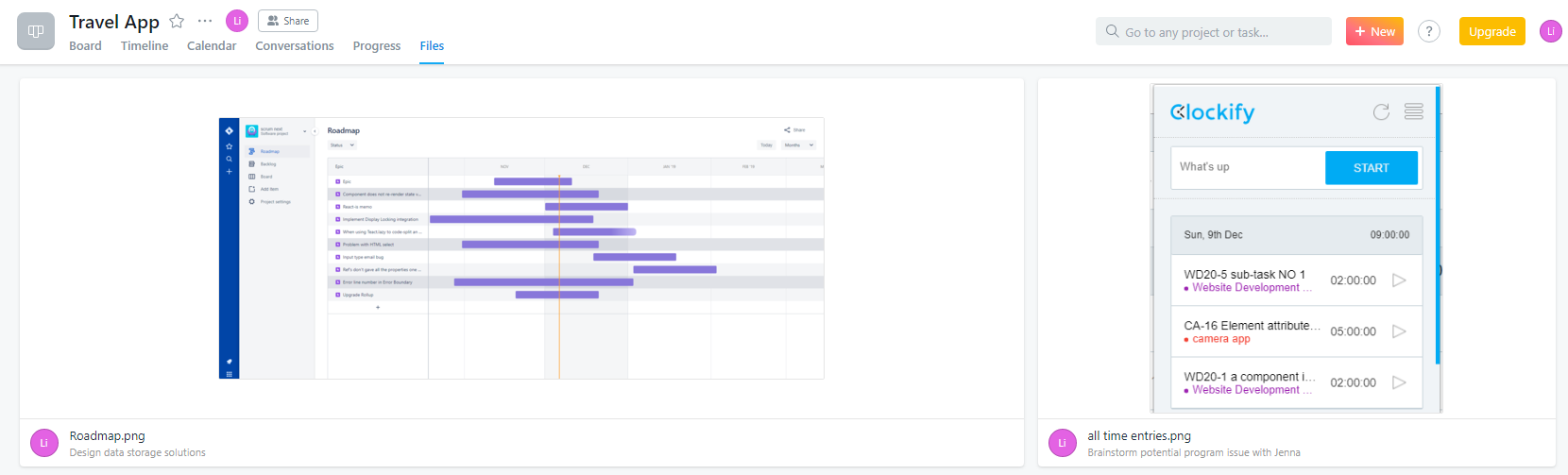Screen dimensions: 1568x475
Task: Click uploader avatar next to all time entries.png
Action: (x=1063, y=443)
